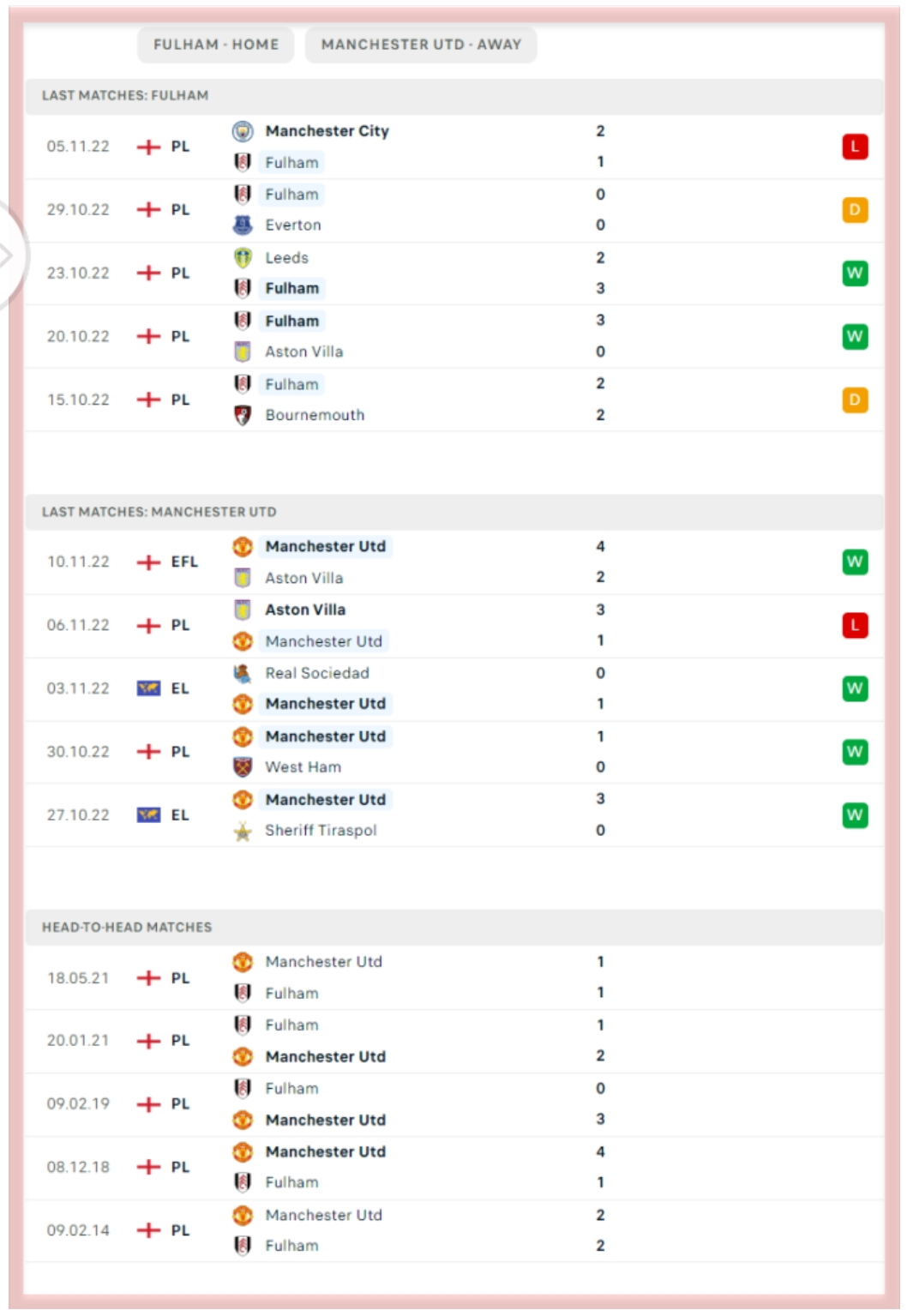The height and width of the screenshot is (1316, 913).
Task: Select the Manchester Utd - Away tab
Action: point(421,45)
